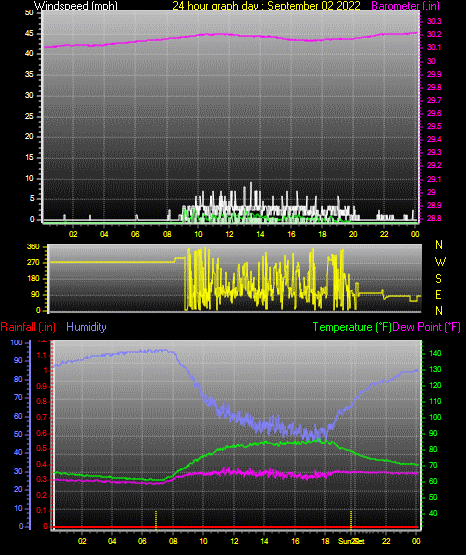Click hour 16 on the humidity chart axis

pos(295,541)
